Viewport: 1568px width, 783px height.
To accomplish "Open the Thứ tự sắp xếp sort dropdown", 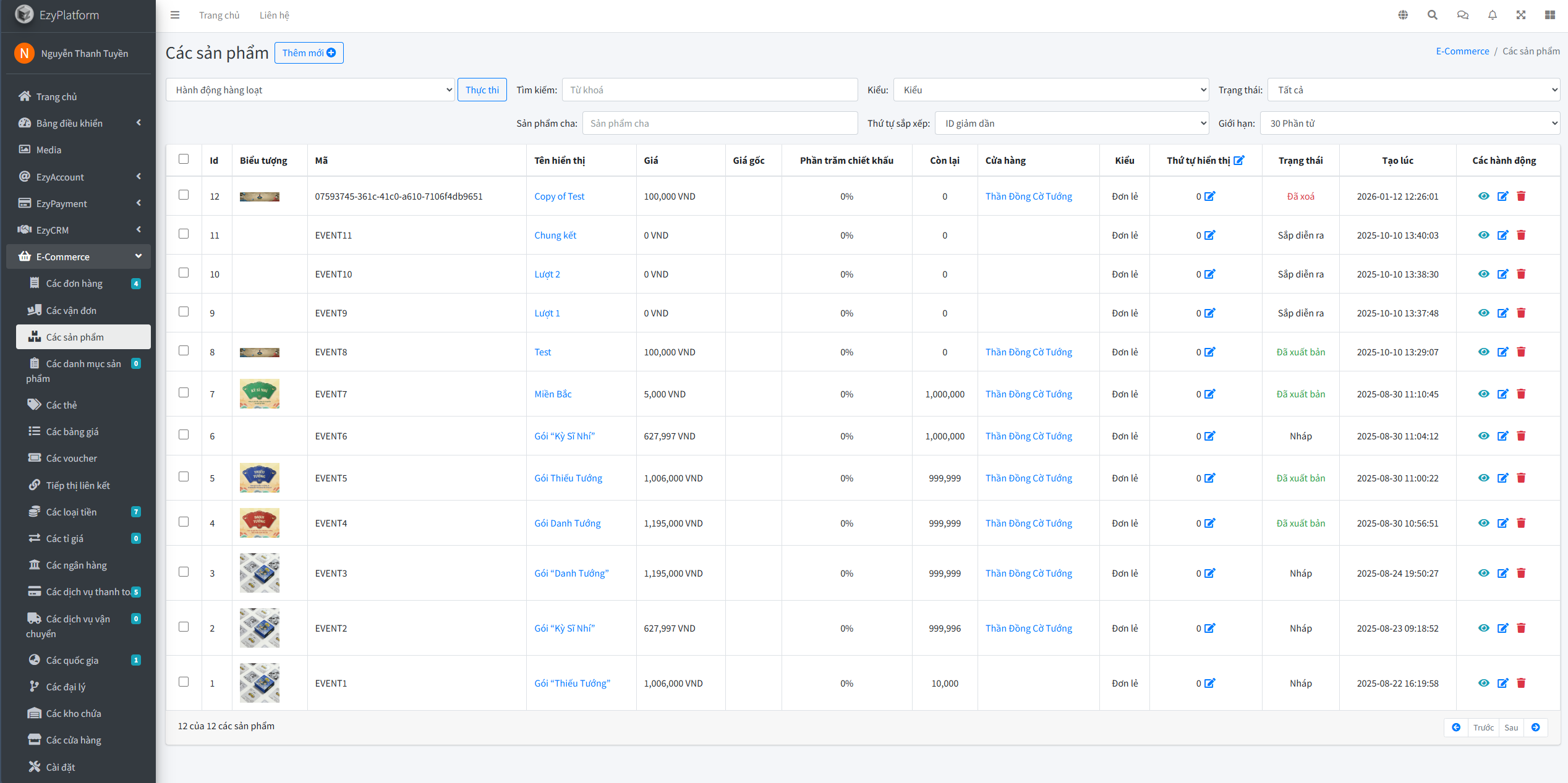I will 1071,124.
